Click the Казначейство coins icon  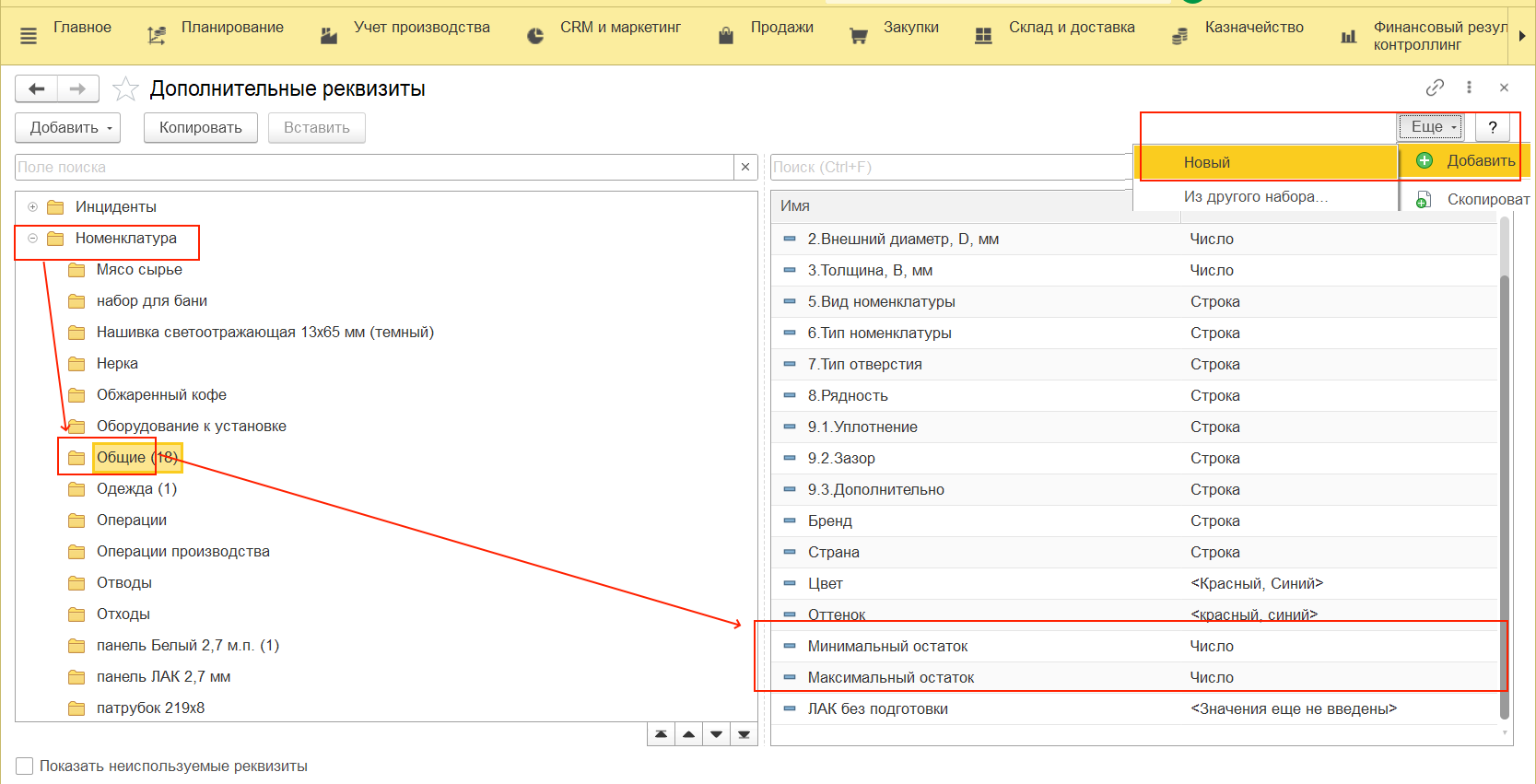[1179, 36]
